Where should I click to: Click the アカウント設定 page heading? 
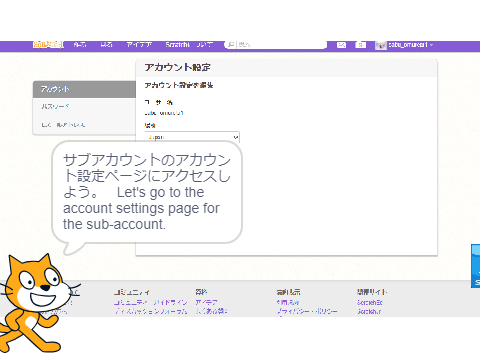tap(177, 67)
